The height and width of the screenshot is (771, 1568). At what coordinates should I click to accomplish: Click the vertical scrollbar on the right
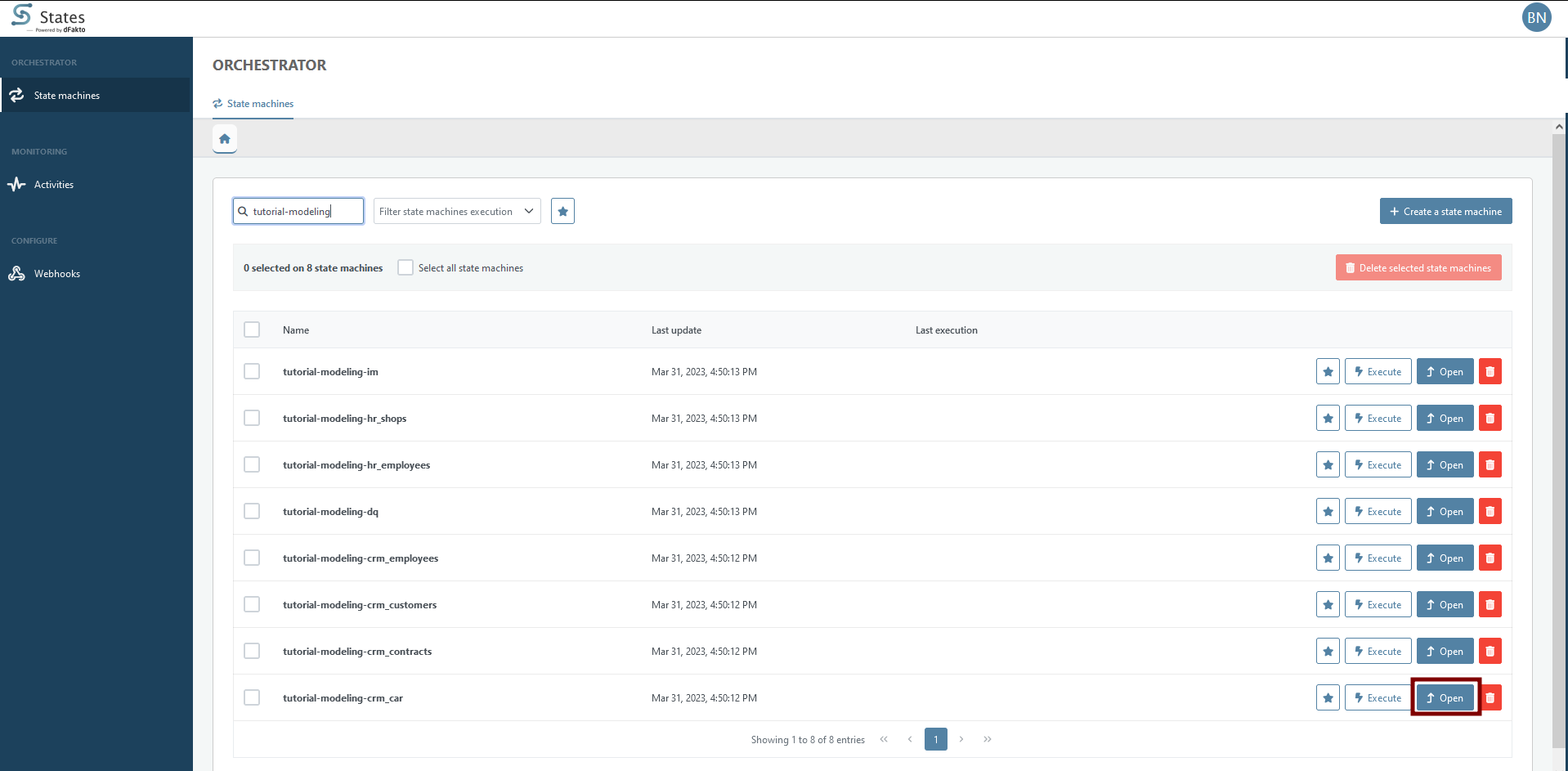1558,442
